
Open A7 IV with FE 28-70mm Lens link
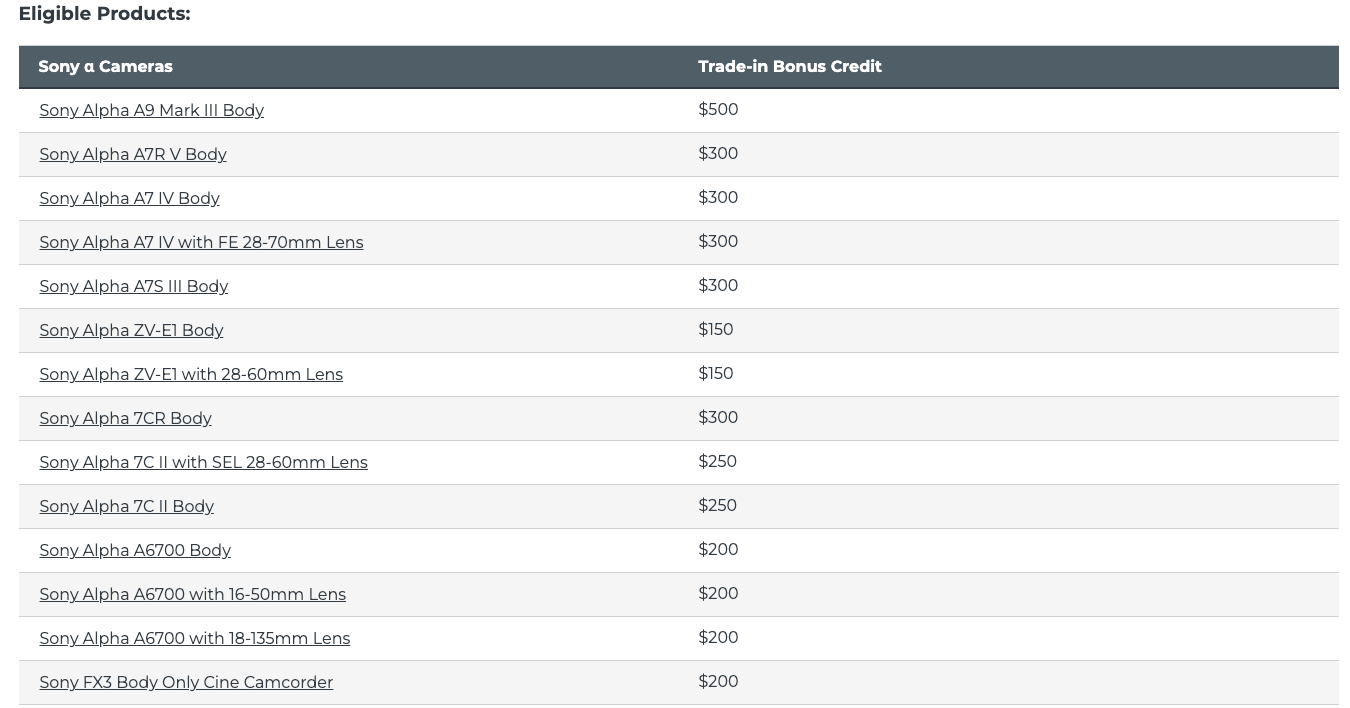click(x=201, y=242)
